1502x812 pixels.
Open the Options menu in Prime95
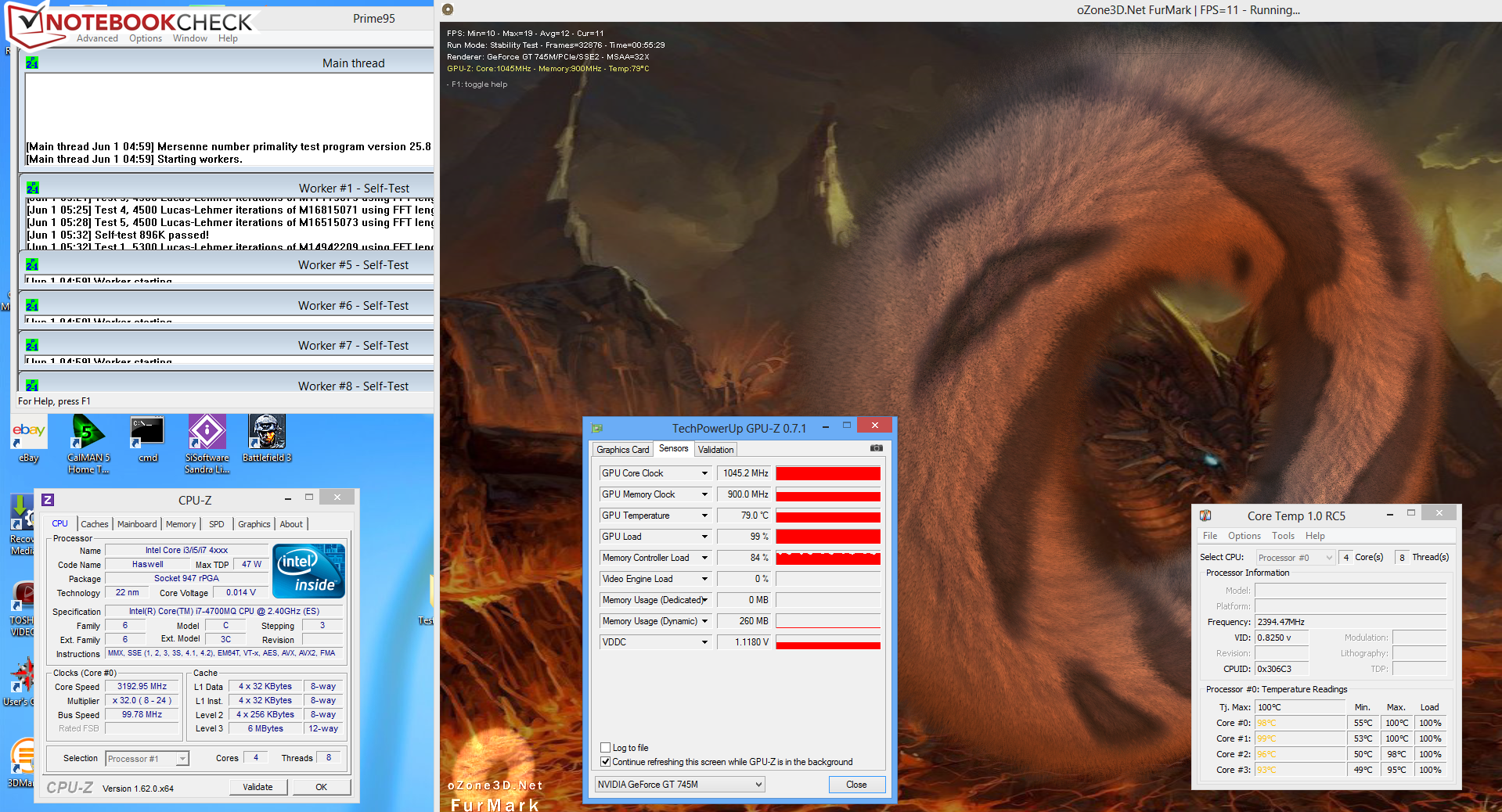pos(146,38)
